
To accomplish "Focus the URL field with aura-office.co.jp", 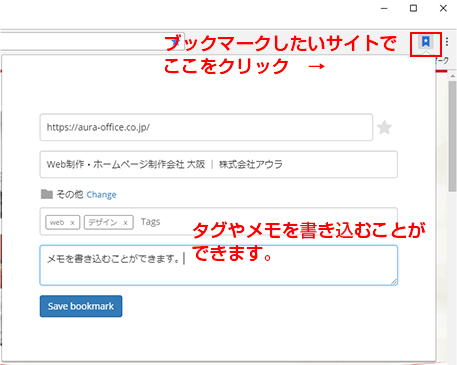I will click(x=206, y=127).
